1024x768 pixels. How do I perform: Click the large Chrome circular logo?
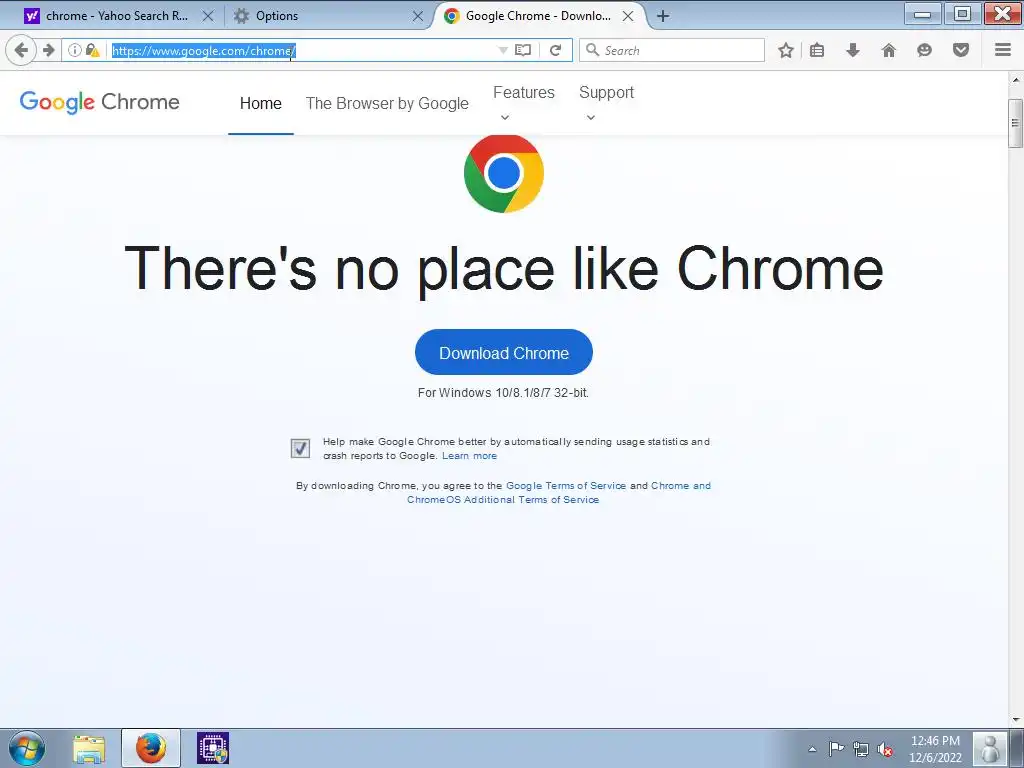(504, 174)
